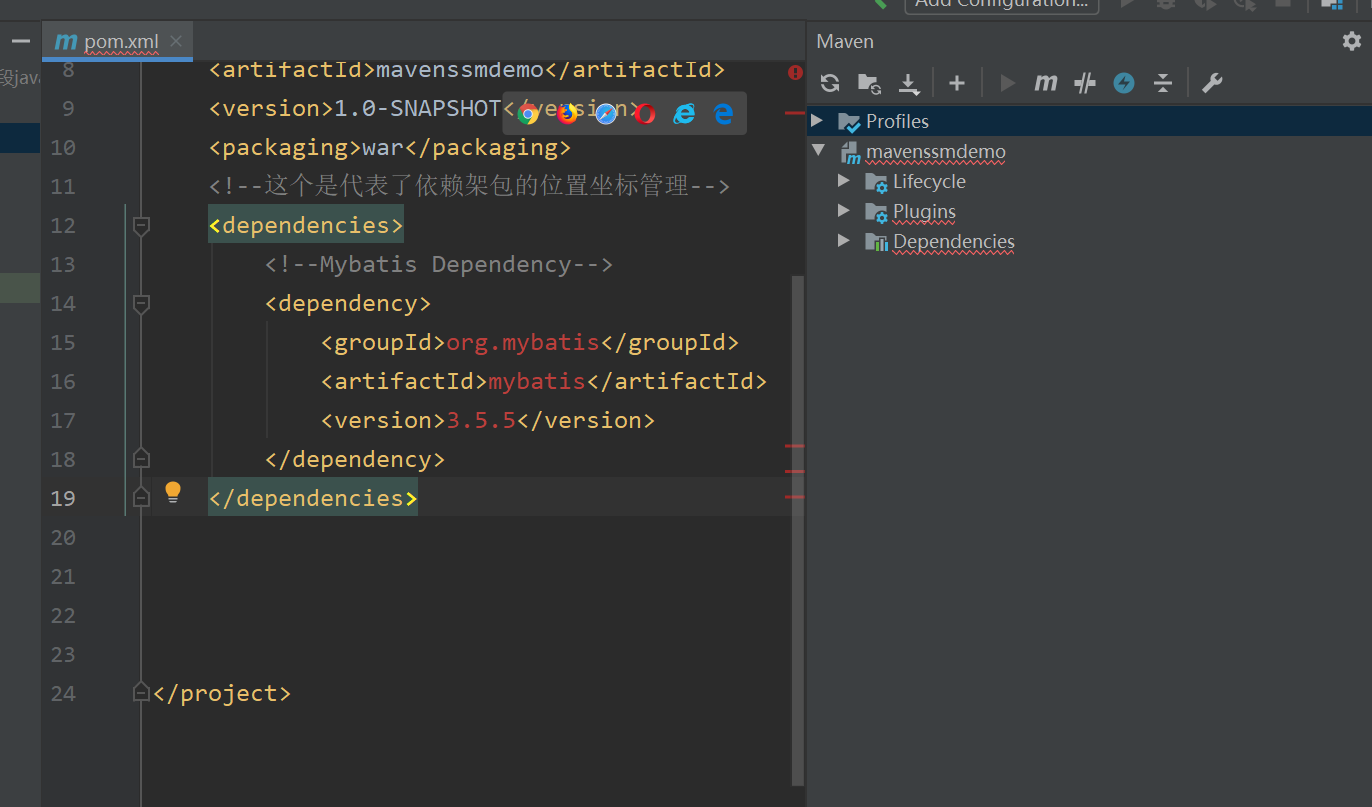
Task: Toggle Maven offline mode icon
Action: pyautogui.click(x=1124, y=83)
